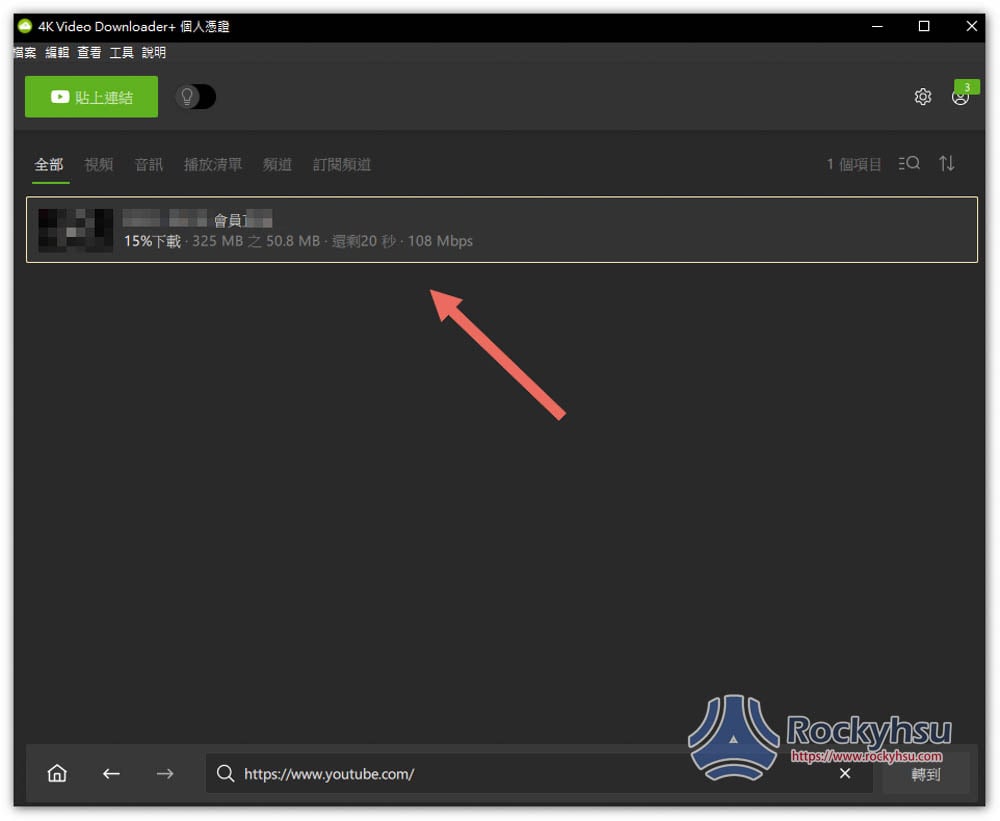Click the 轉到 go button

pyautogui.click(x=926, y=774)
